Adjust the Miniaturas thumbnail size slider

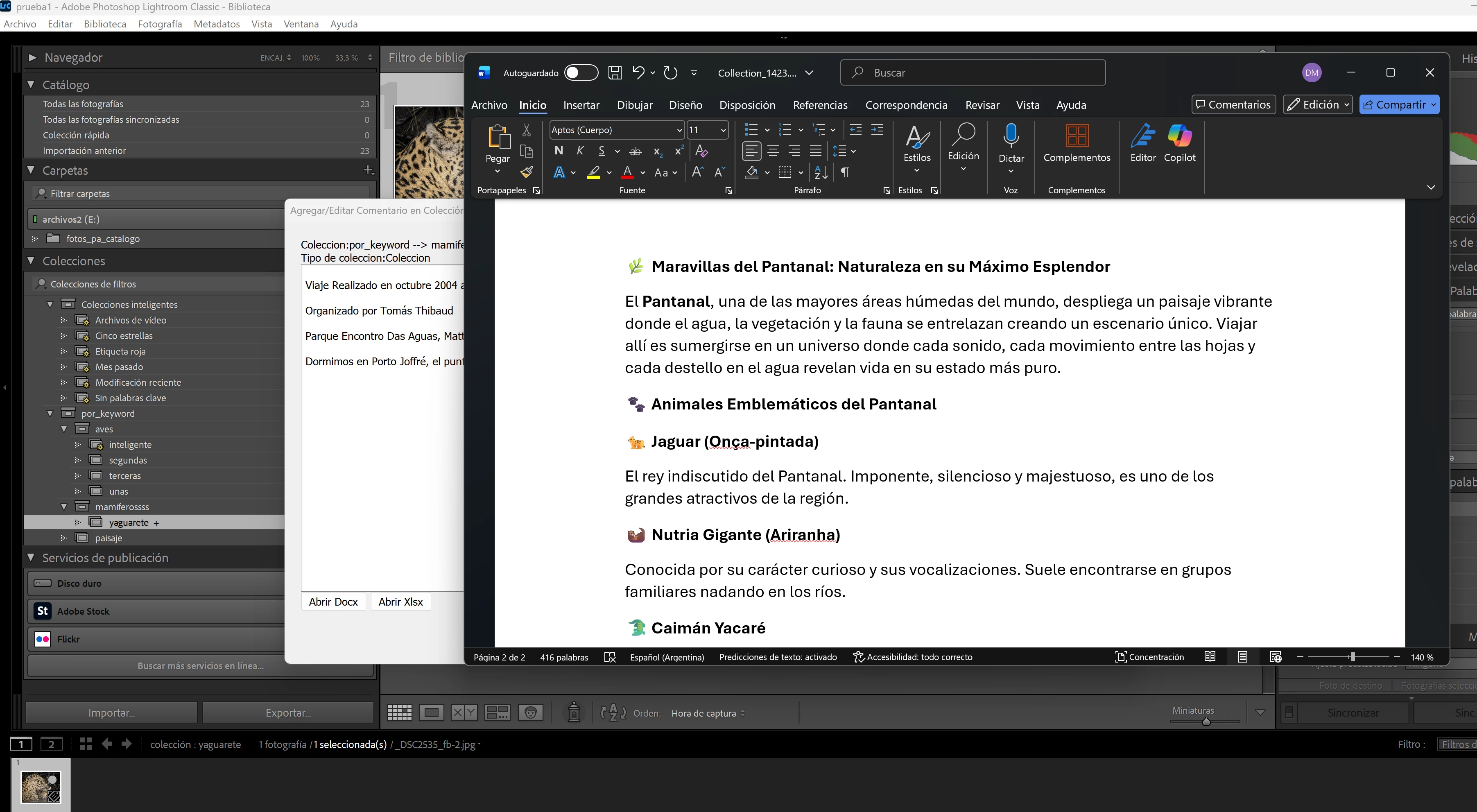(1206, 722)
